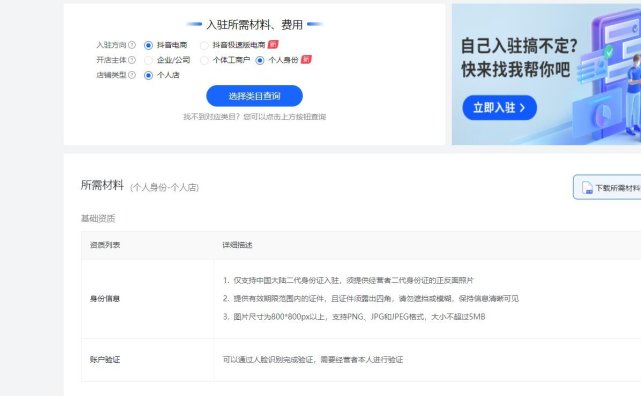Screen dimensions: 641x396
Task: Select the 抖音电商 radio option
Action: (148, 45)
